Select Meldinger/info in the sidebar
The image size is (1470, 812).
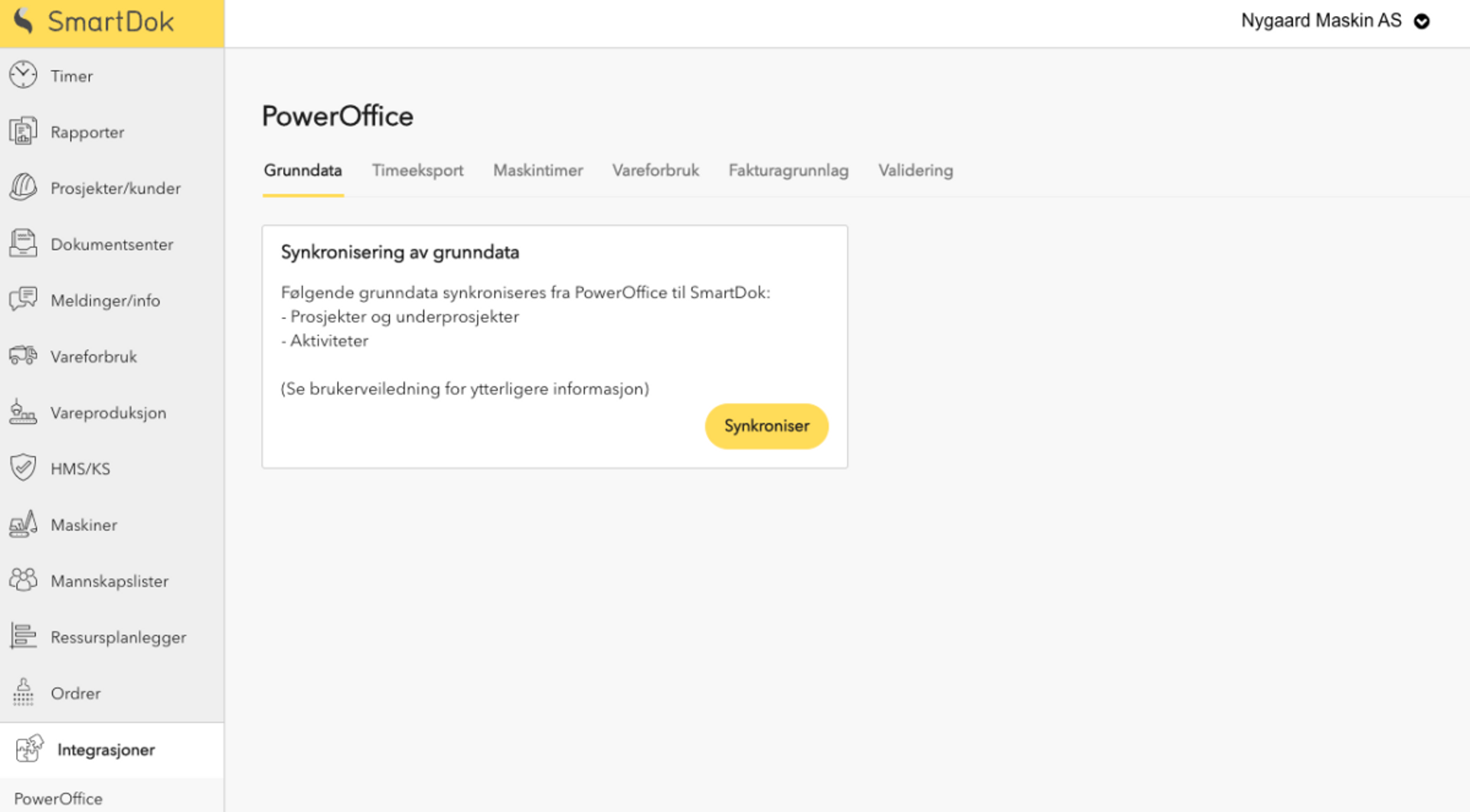[112, 301]
